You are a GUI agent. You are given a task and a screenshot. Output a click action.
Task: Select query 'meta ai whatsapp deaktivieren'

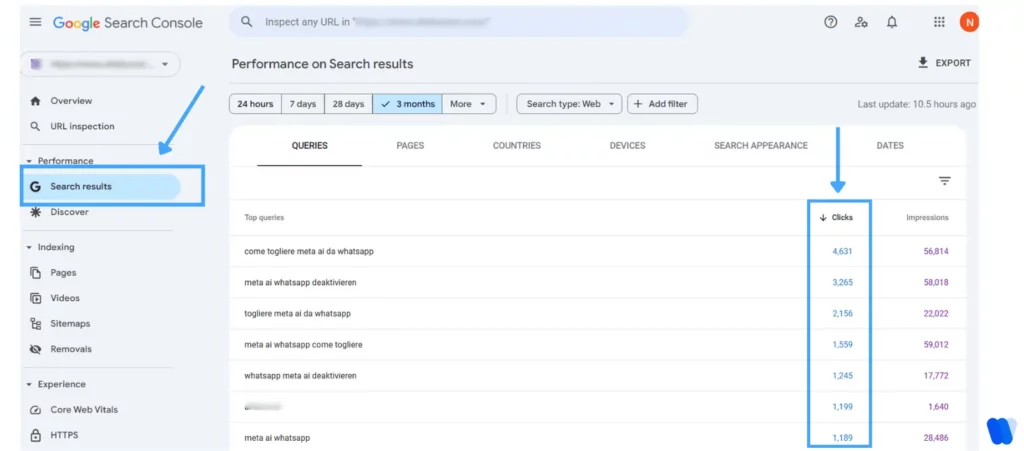(x=300, y=283)
